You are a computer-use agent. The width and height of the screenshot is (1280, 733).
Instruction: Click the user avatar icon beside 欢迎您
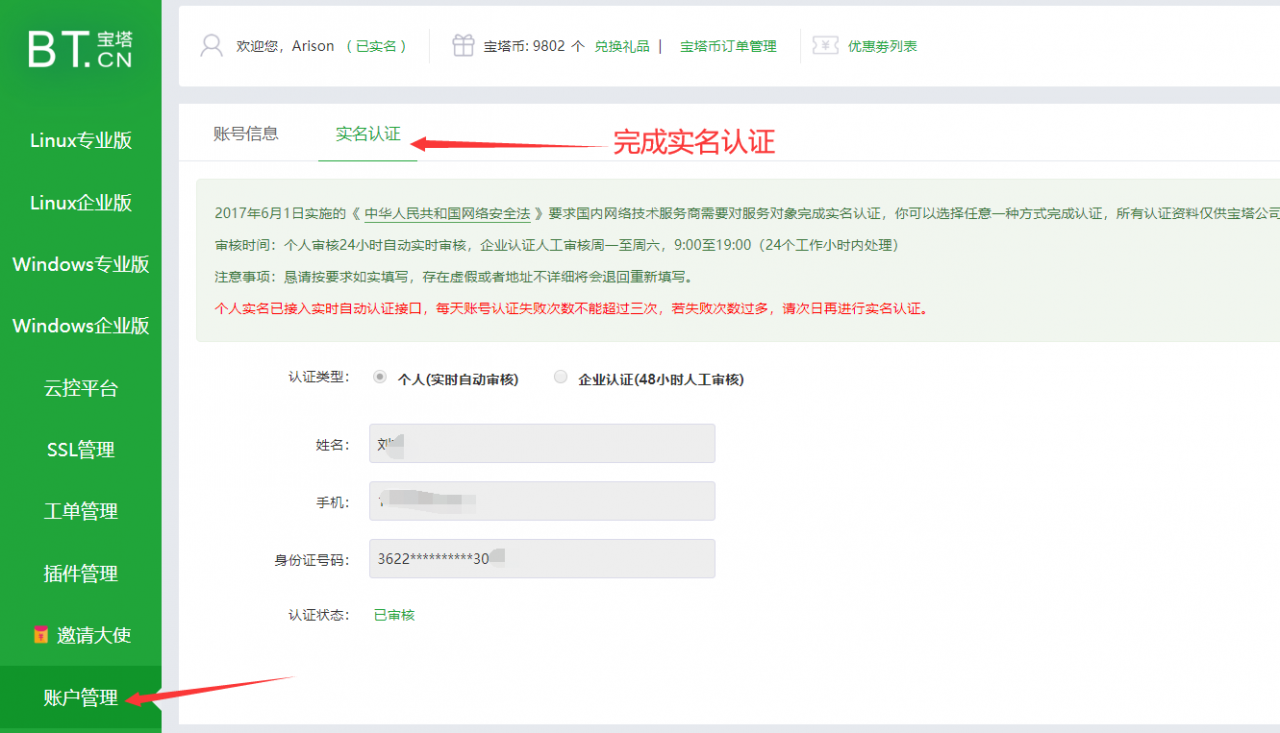(x=211, y=46)
